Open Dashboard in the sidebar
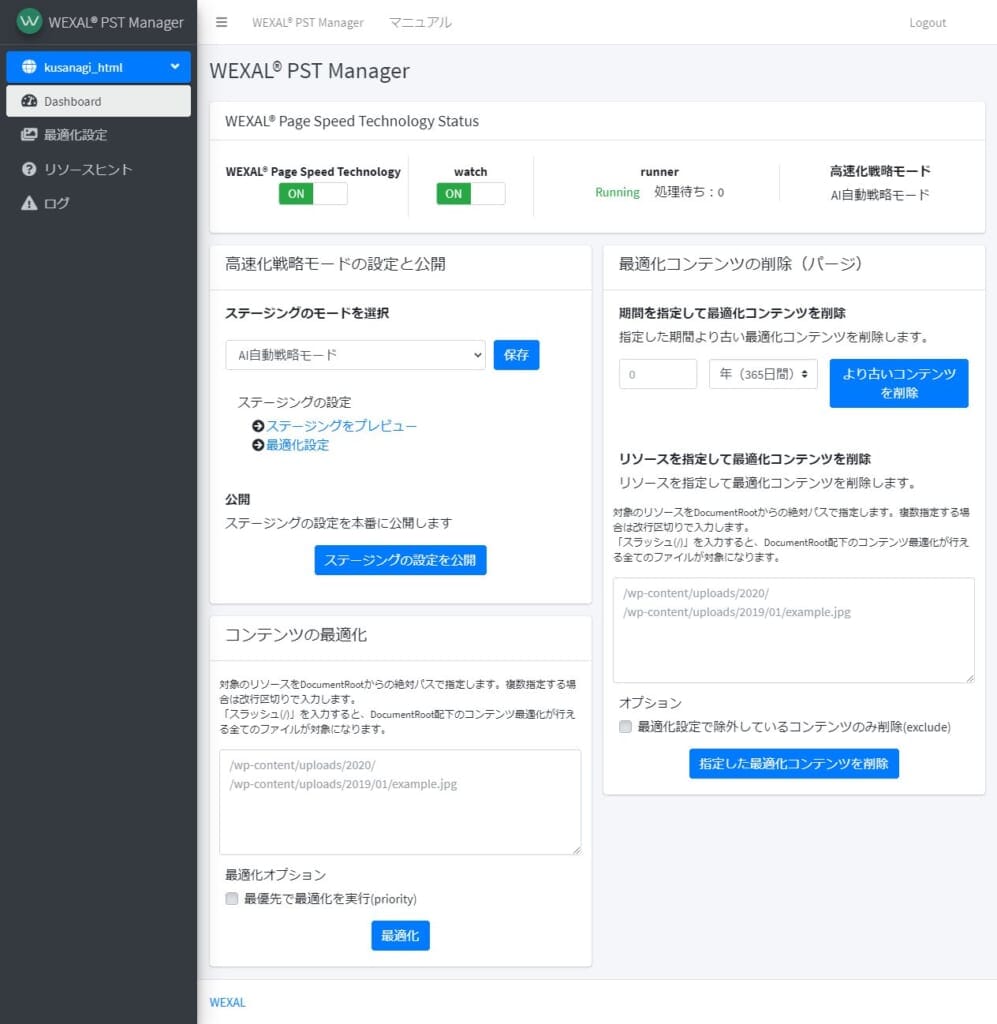 pyautogui.click(x=99, y=101)
